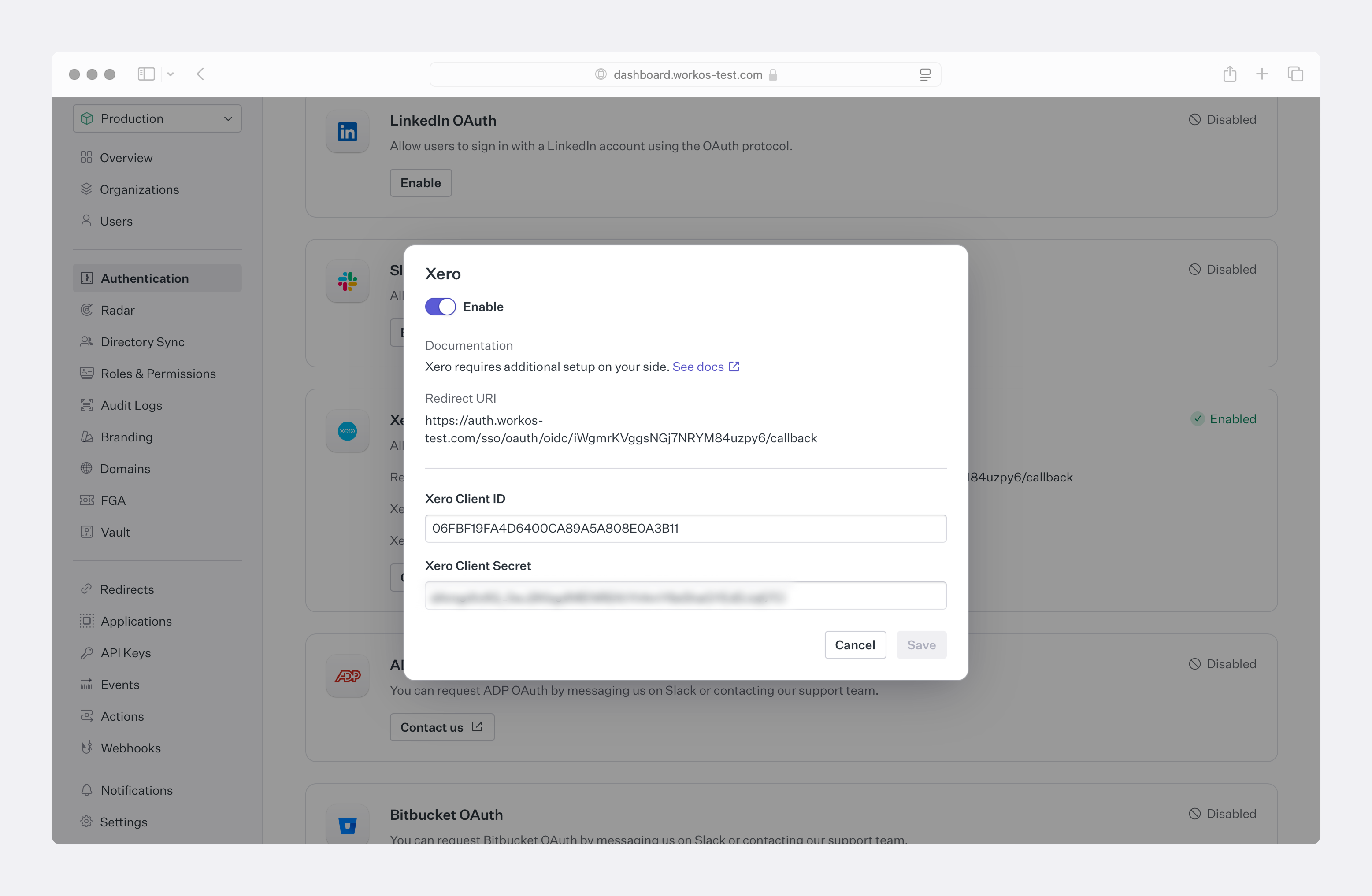Image resolution: width=1372 pixels, height=896 pixels.
Task: Toggle the browser sidebar panel icon
Action: [146, 74]
